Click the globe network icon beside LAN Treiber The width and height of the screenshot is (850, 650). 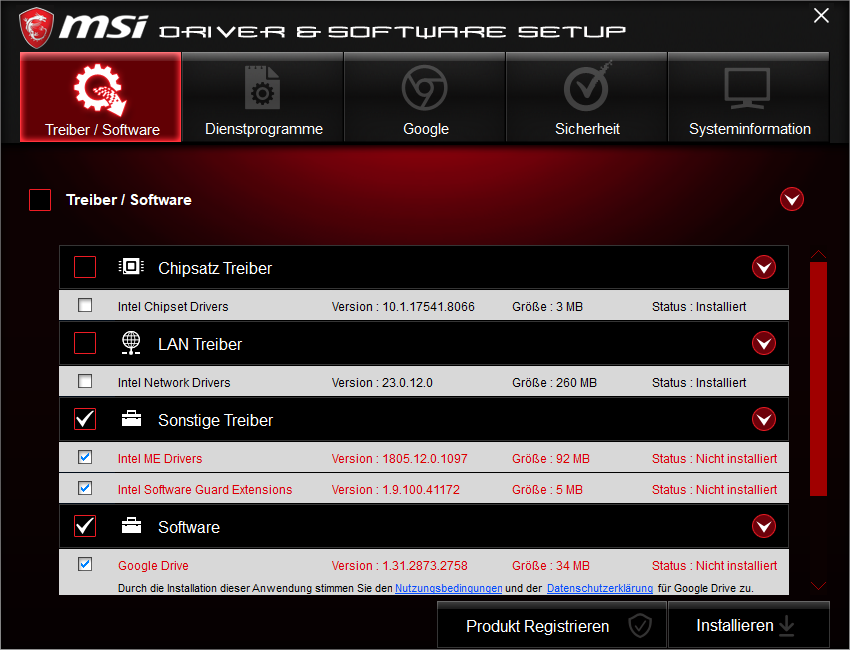click(x=131, y=343)
